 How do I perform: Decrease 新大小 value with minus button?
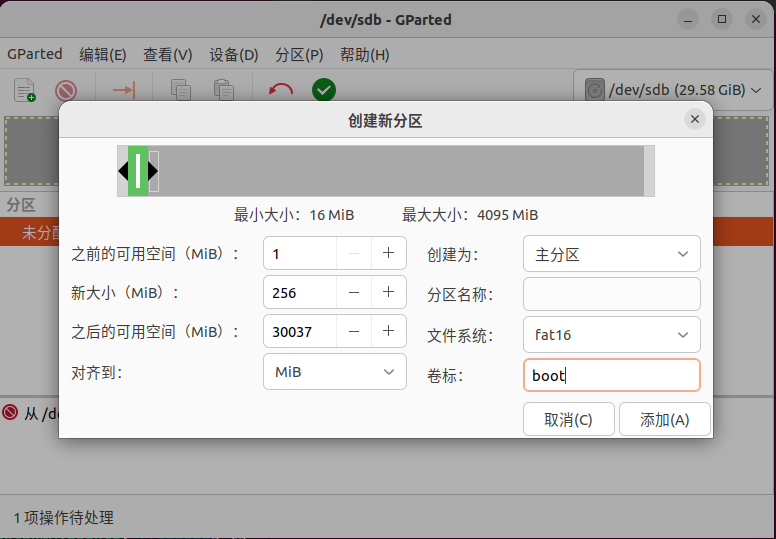(x=354, y=293)
